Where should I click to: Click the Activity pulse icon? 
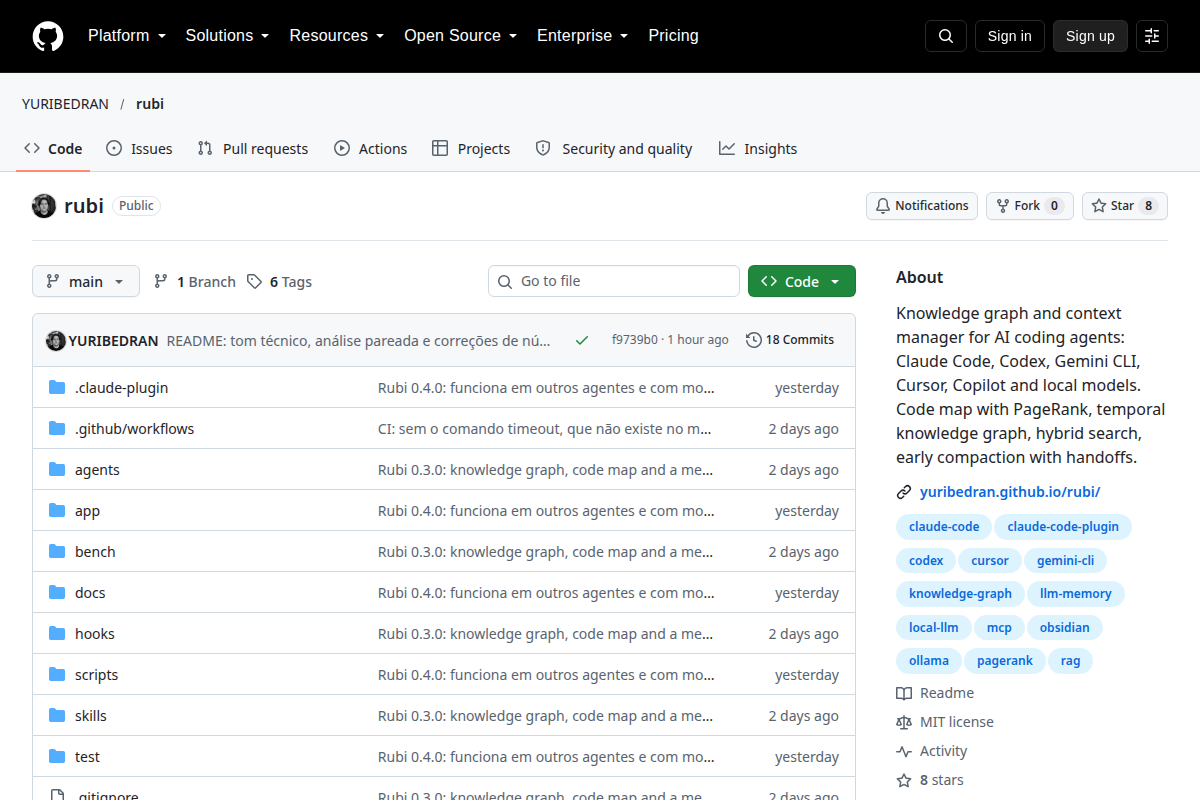[904, 751]
